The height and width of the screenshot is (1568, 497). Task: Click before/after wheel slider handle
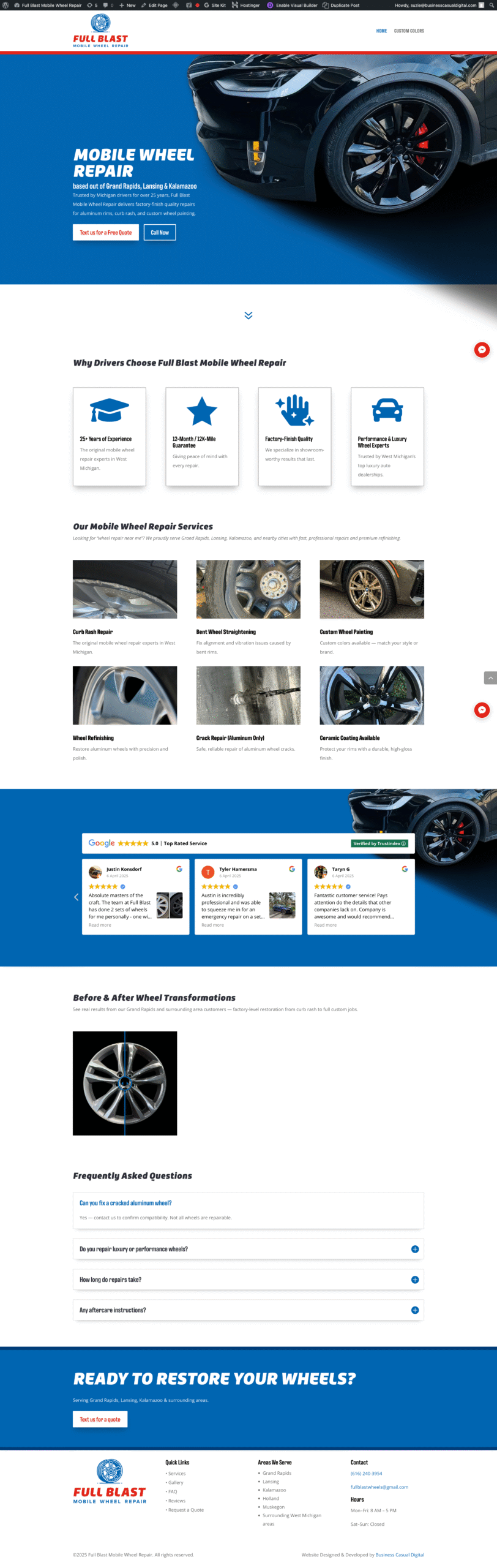(x=125, y=1083)
